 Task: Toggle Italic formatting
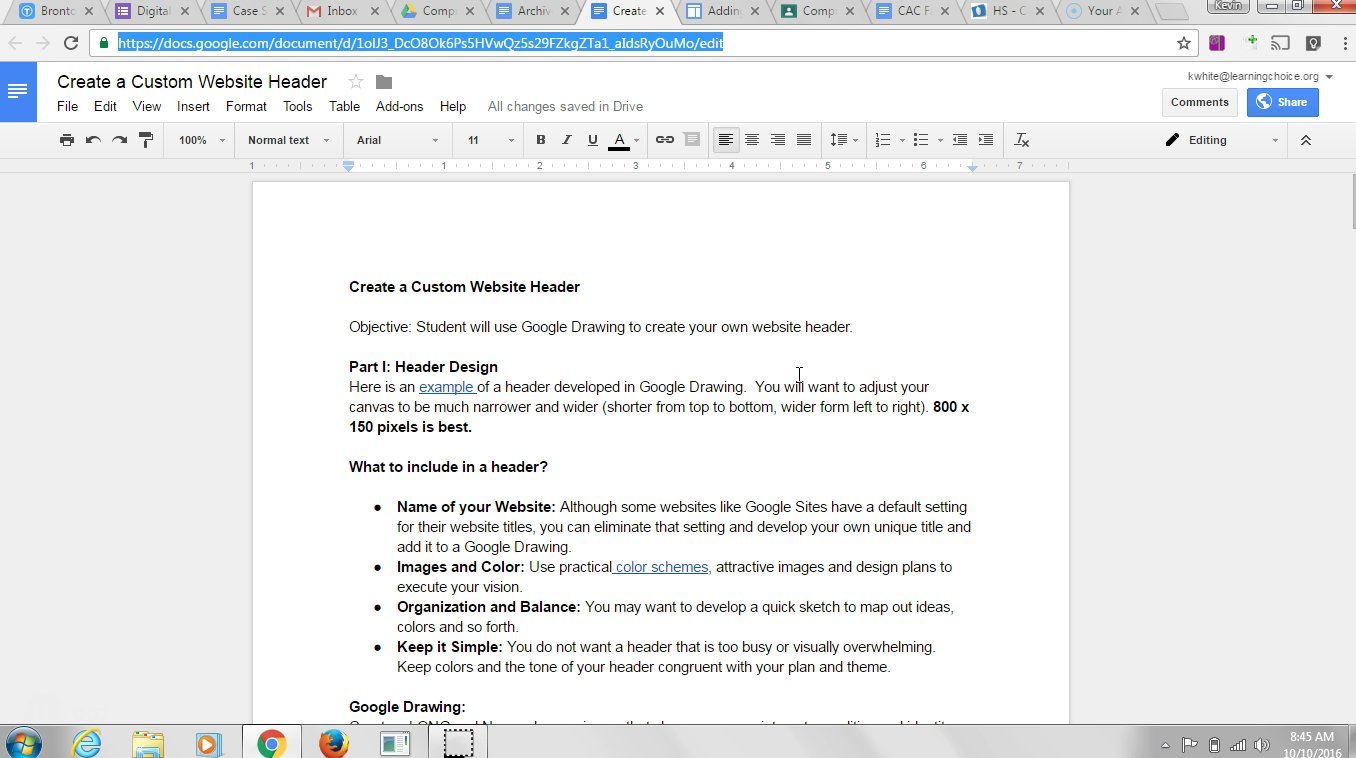(567, 140)
